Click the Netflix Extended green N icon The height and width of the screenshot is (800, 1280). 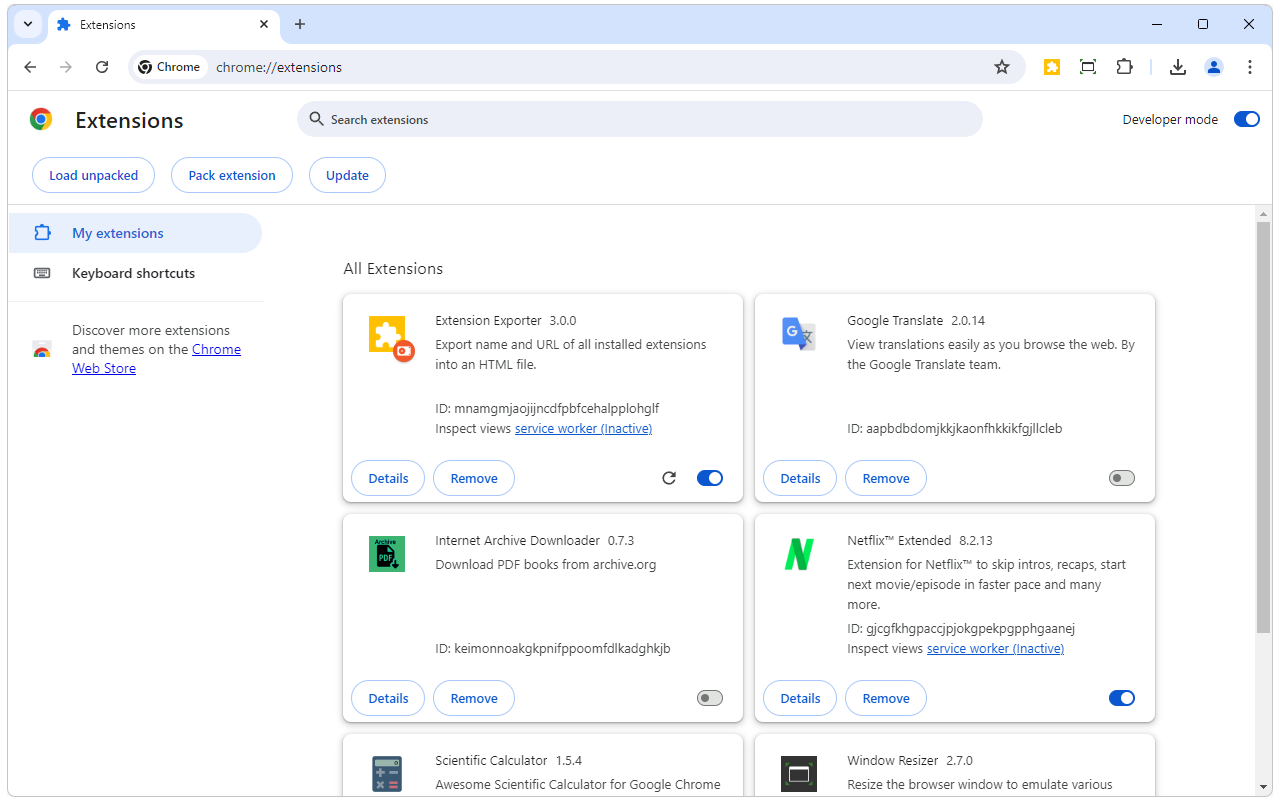797,553
